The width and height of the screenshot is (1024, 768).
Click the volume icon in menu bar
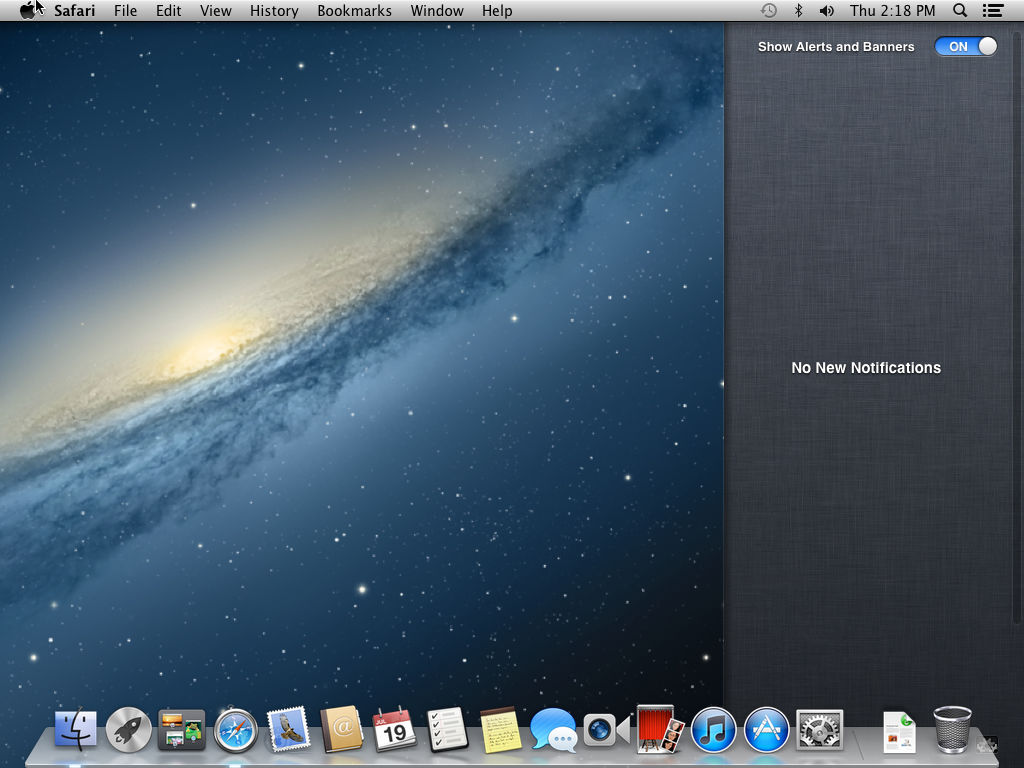827,11
